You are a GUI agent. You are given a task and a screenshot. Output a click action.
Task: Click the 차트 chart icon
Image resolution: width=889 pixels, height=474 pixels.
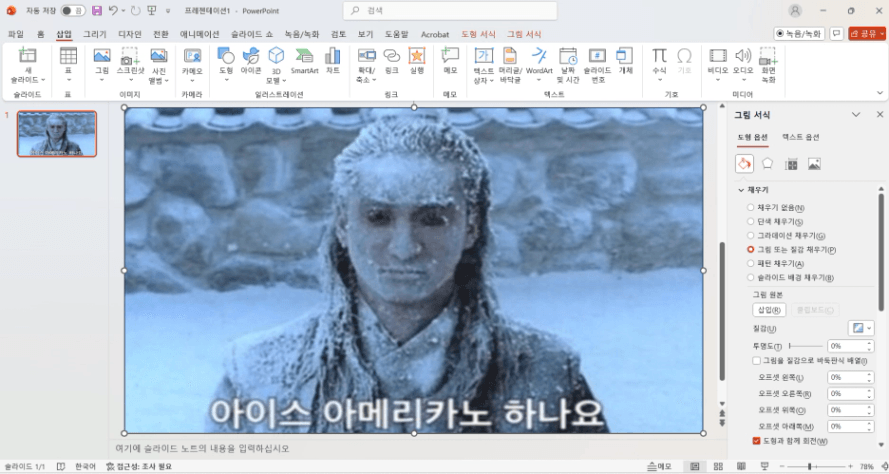(333, 56)
